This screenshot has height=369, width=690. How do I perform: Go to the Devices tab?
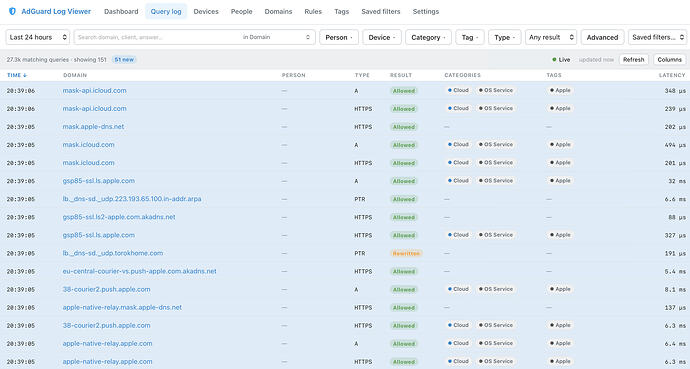tap(206, 11)
